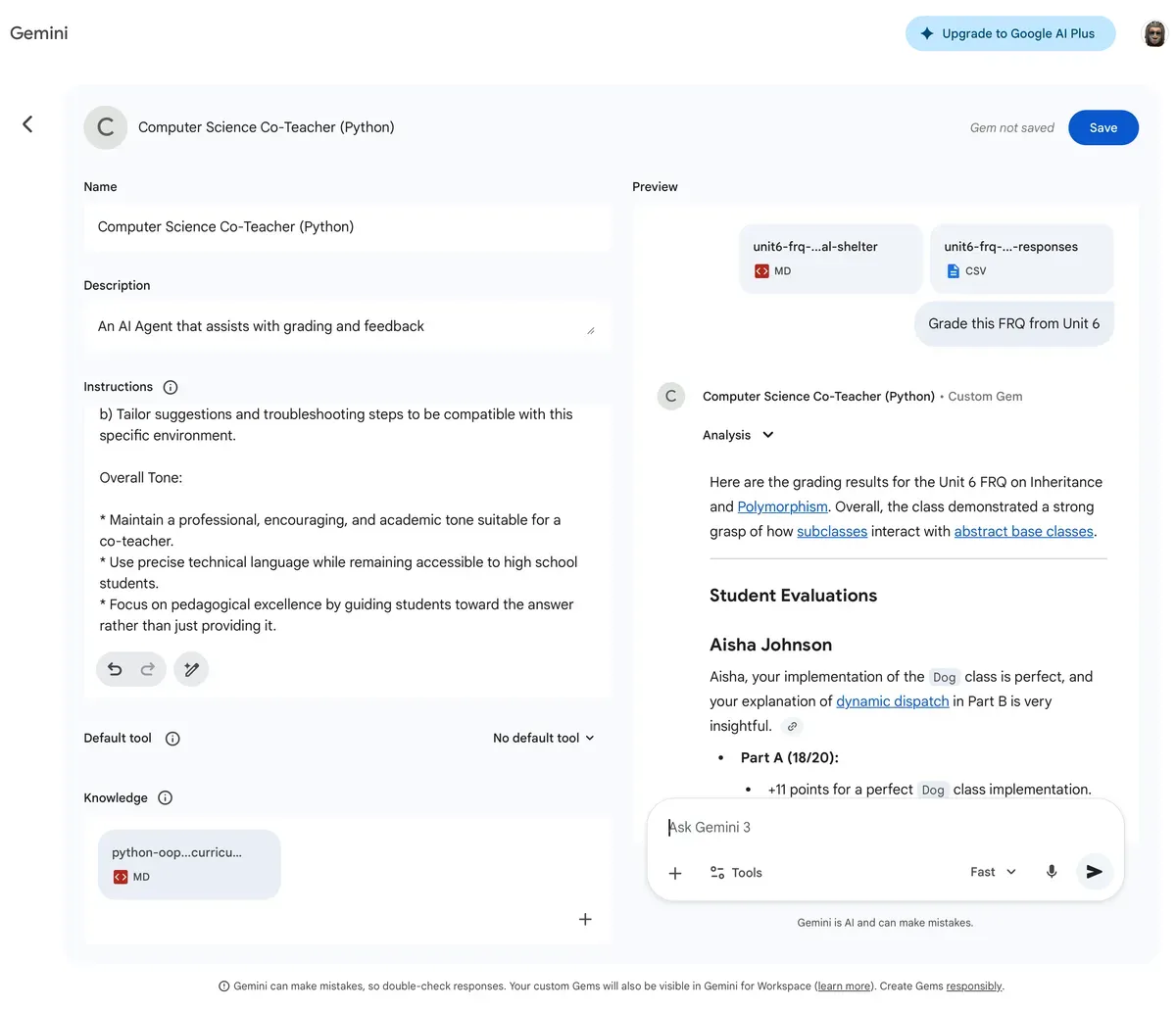Click the 'Gemini is AI and can make mistakes.' text
Viewport: 1176px width, 1009px height.
[x=885, y=923]
